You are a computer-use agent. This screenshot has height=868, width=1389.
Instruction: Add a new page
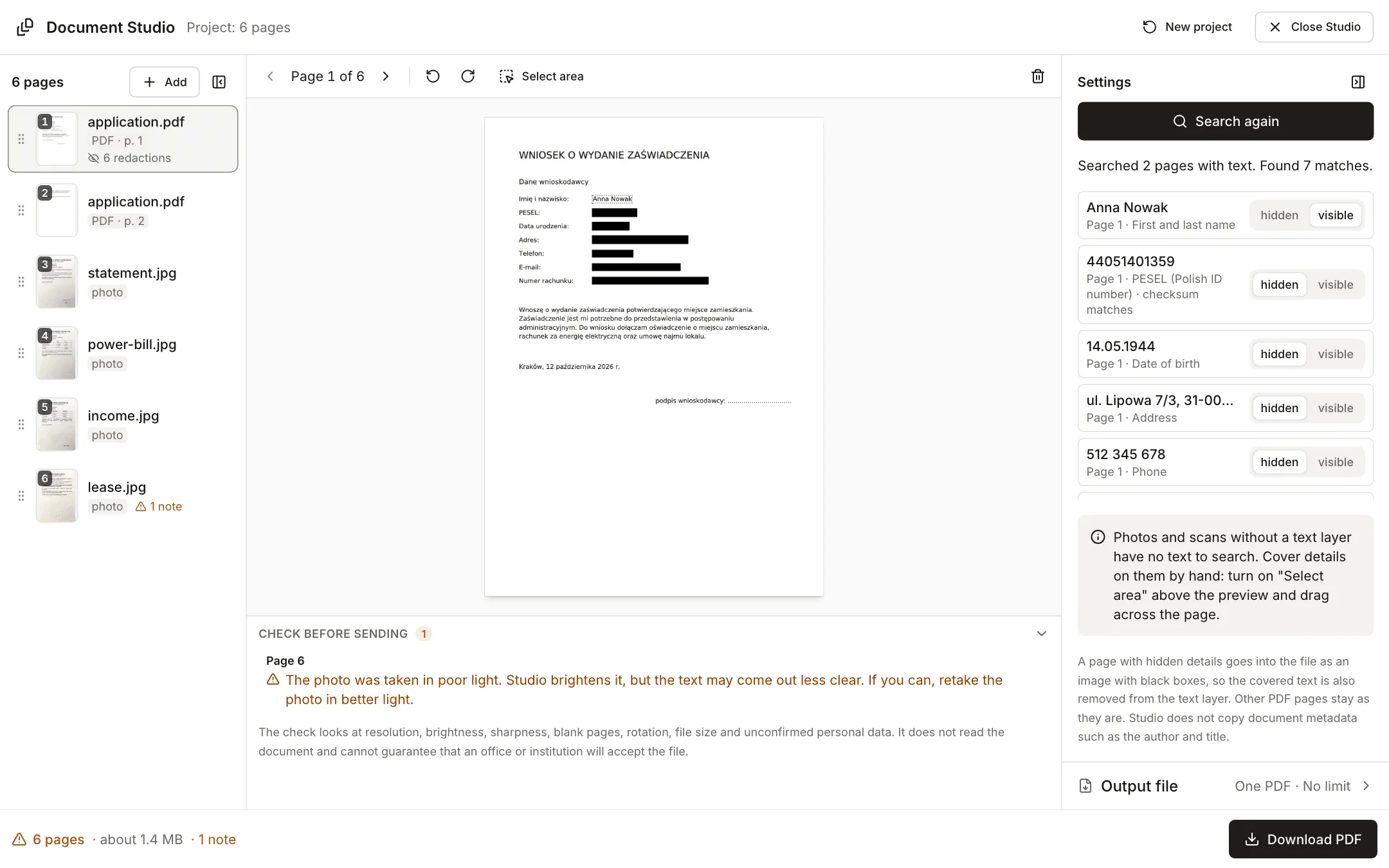click(x=165, y=82)
